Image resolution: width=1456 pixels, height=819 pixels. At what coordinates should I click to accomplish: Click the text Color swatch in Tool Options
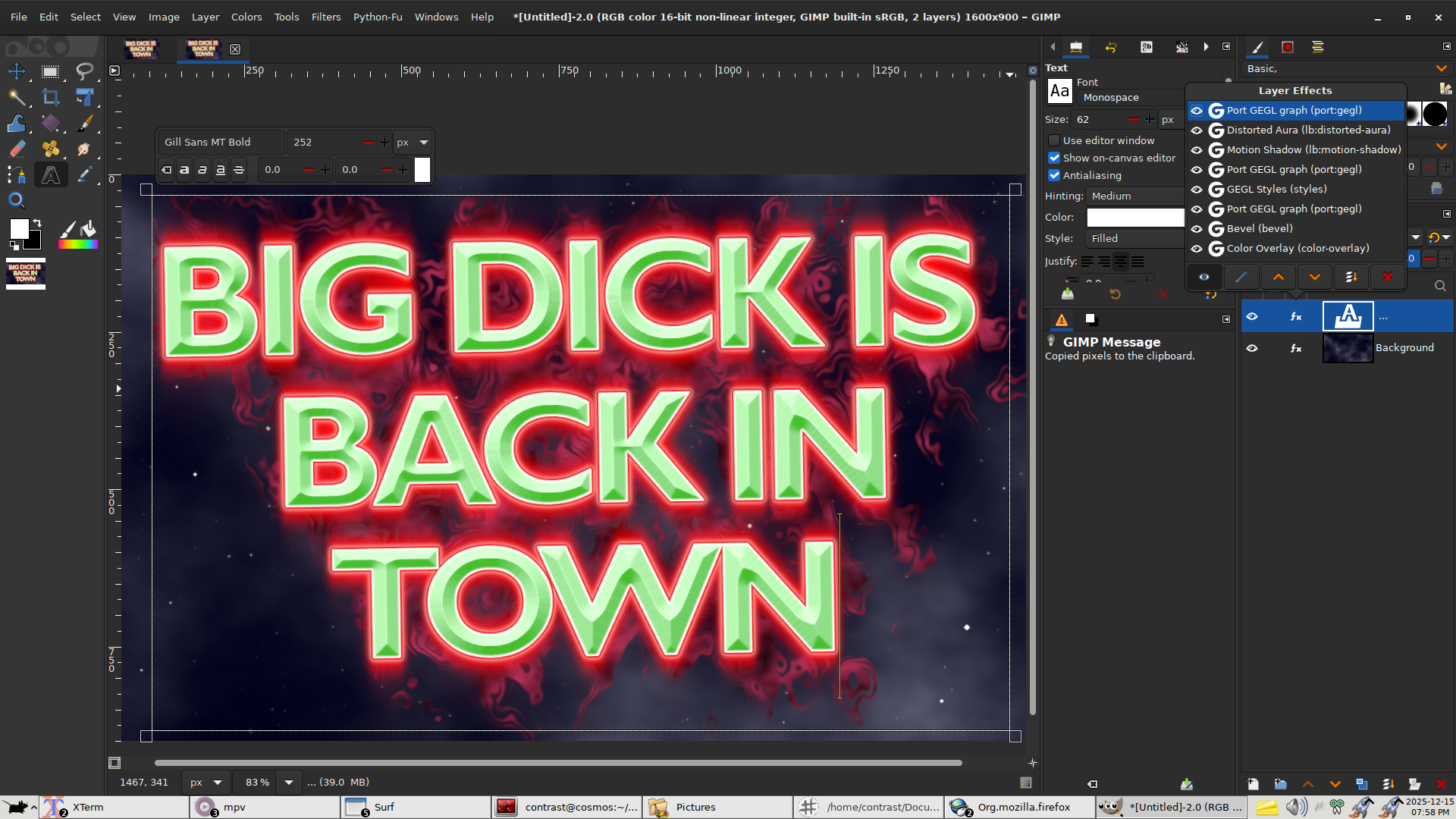(1134, 218)
